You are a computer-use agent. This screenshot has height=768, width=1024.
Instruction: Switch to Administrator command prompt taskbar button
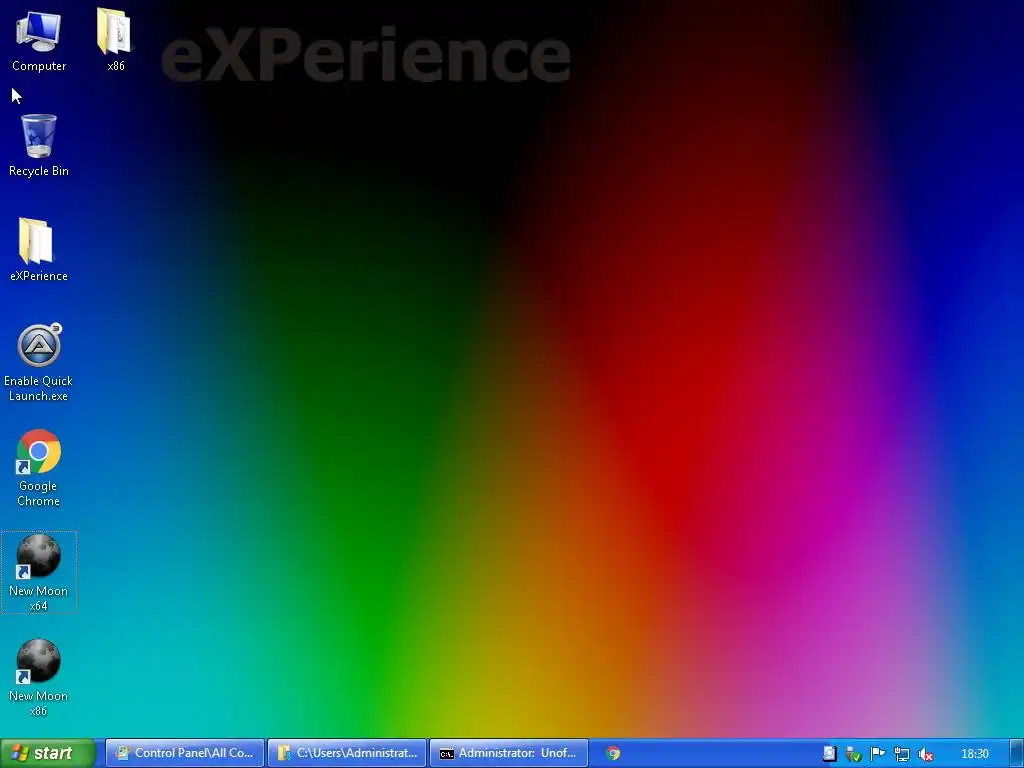point(509,753)
